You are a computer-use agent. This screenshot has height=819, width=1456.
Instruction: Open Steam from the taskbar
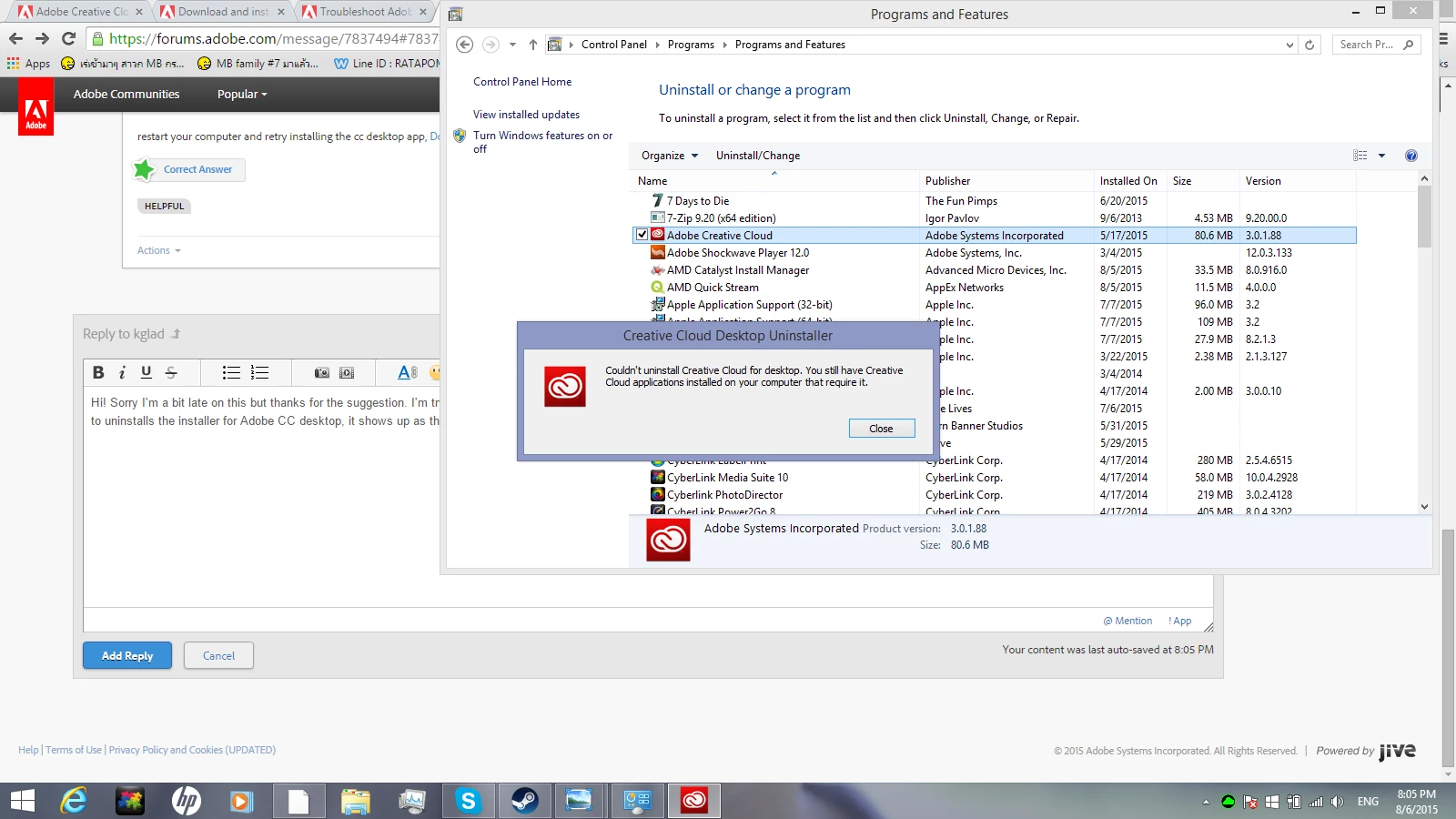tap(524, 801)
